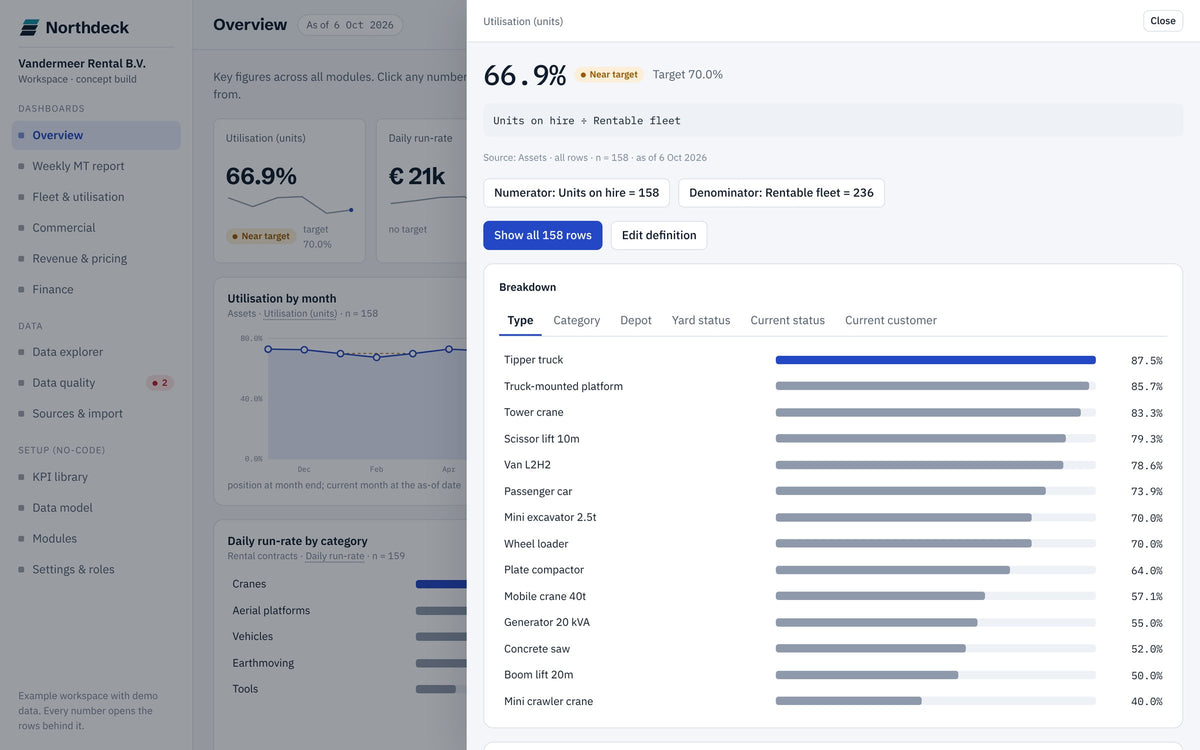The width and height of the screenshot is (1200, 750).
Task: Click the Data quality alert badge showing 2
Action: [159, 383]
